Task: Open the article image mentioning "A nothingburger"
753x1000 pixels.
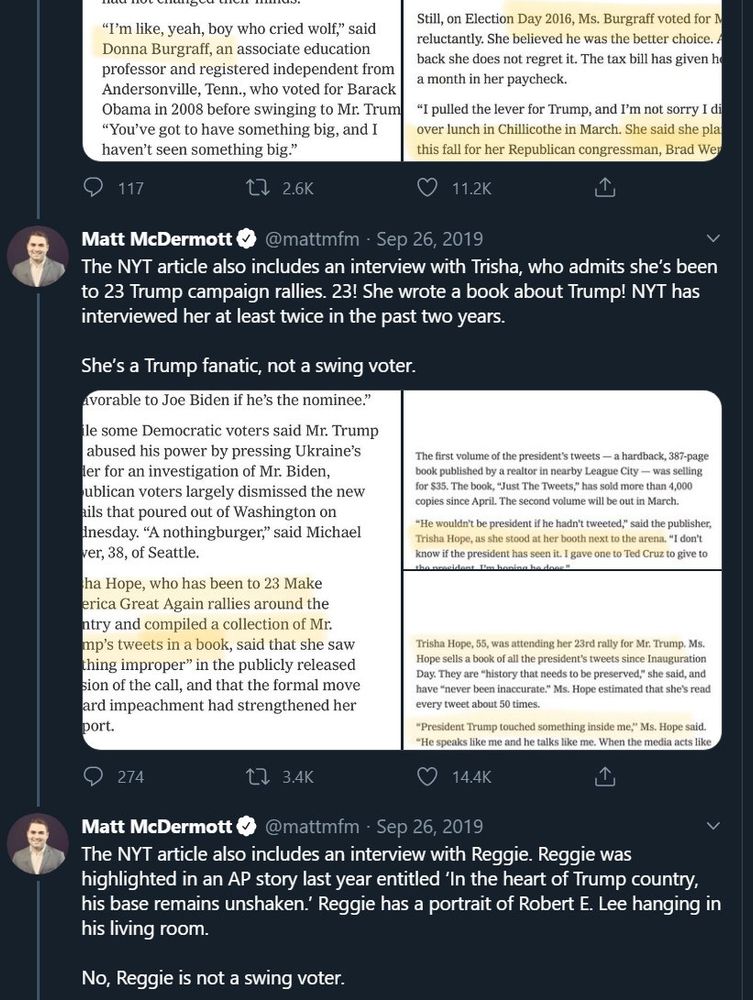Action: click(x=240, y=570)
